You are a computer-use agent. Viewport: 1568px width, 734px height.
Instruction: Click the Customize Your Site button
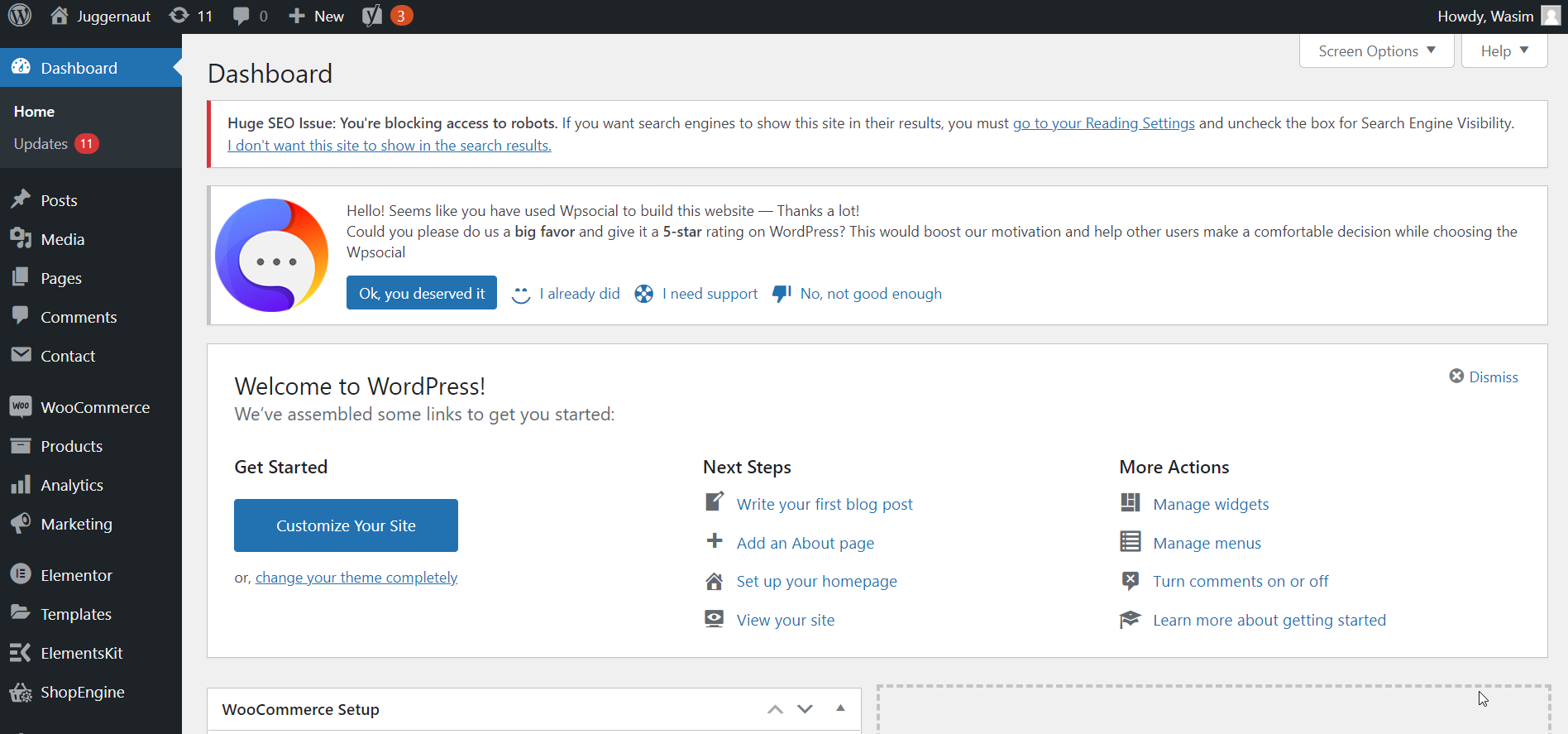click(346, 525)
